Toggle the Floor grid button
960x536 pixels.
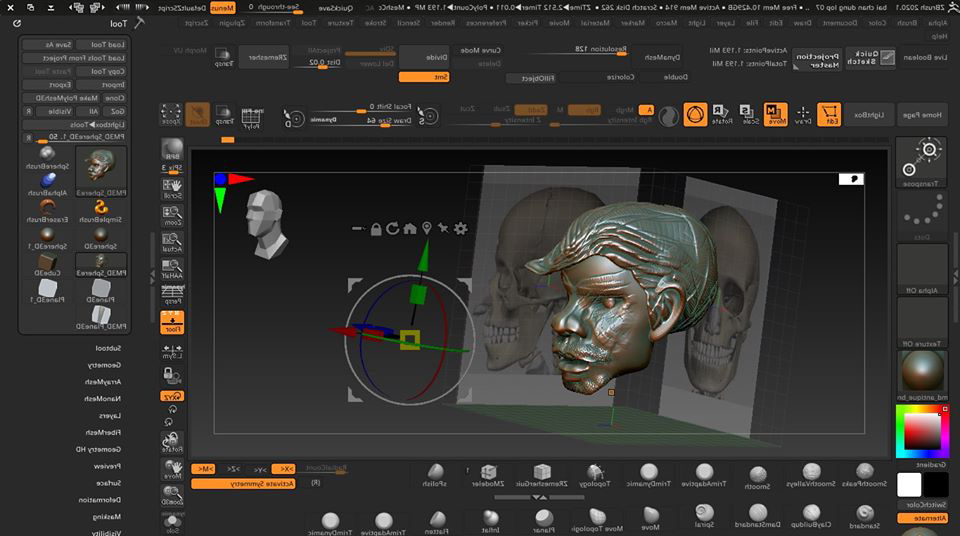tap(172, 323)
